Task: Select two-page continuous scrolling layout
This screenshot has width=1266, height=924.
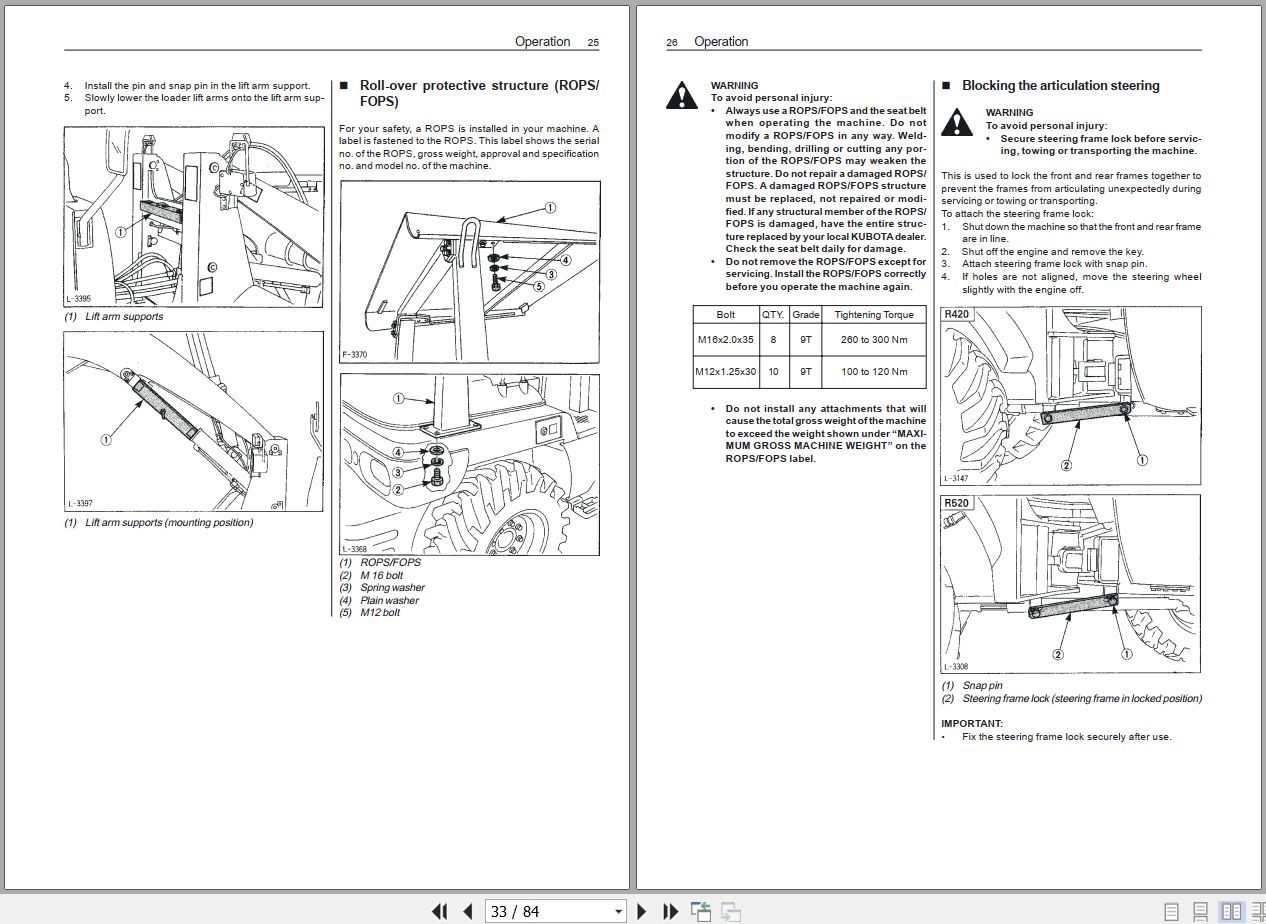Action: (x=1259, y=910)
